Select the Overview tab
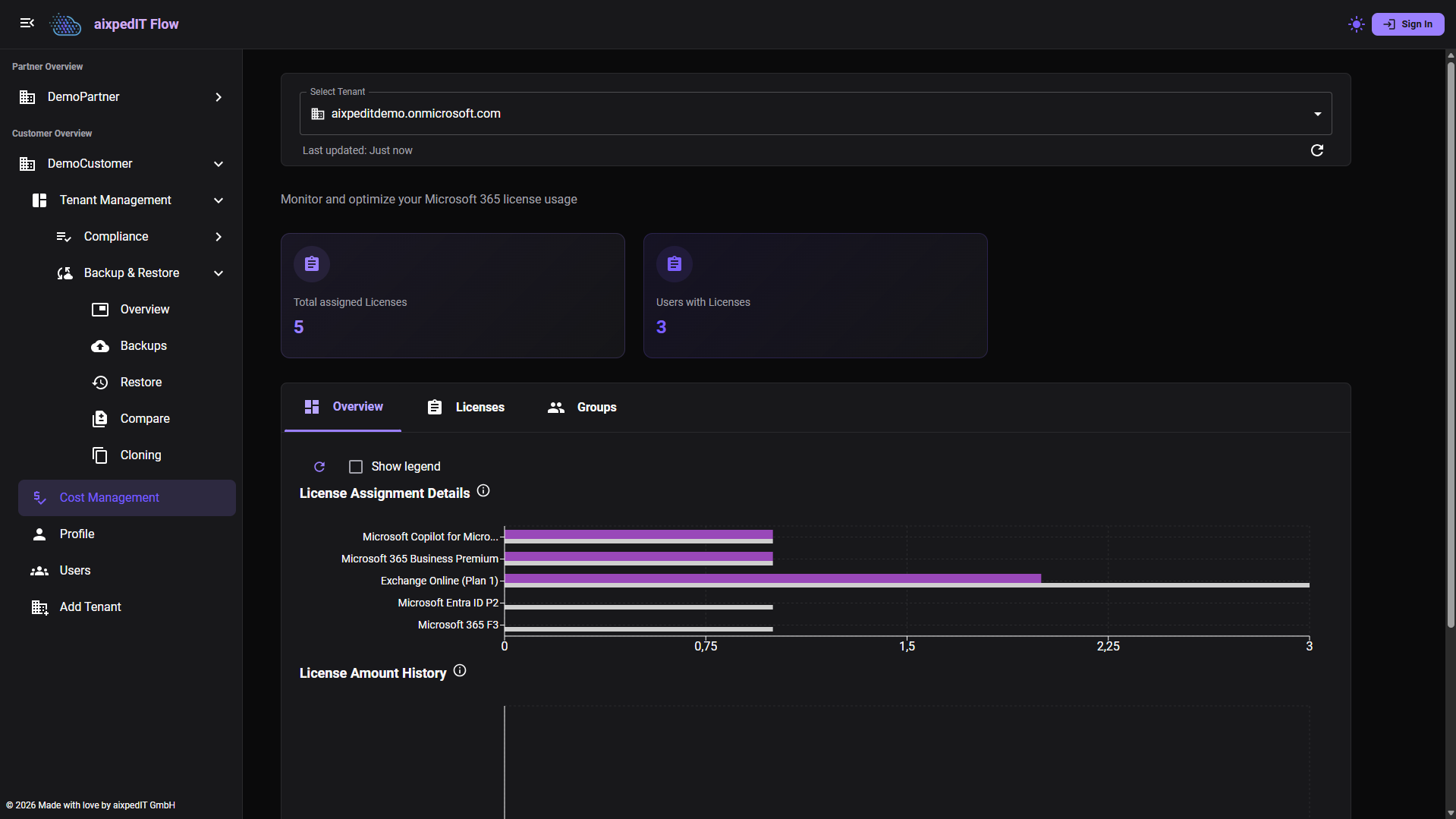Image resolution: width=1456 pixels, height=819 pixels. [x=343, y=408]
